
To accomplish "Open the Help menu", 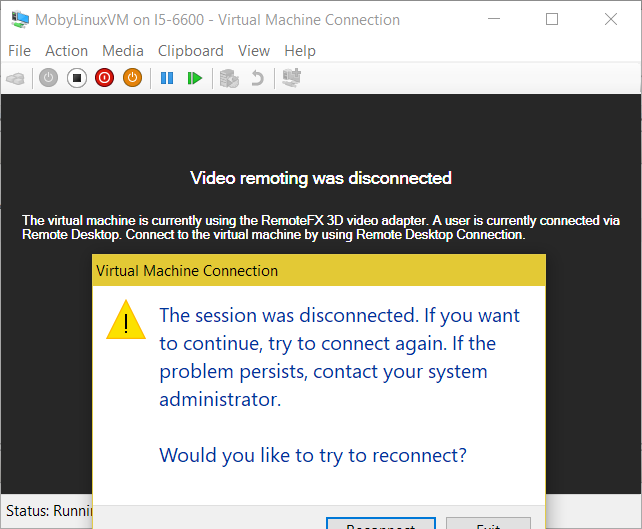I will (x=300, y=51).
